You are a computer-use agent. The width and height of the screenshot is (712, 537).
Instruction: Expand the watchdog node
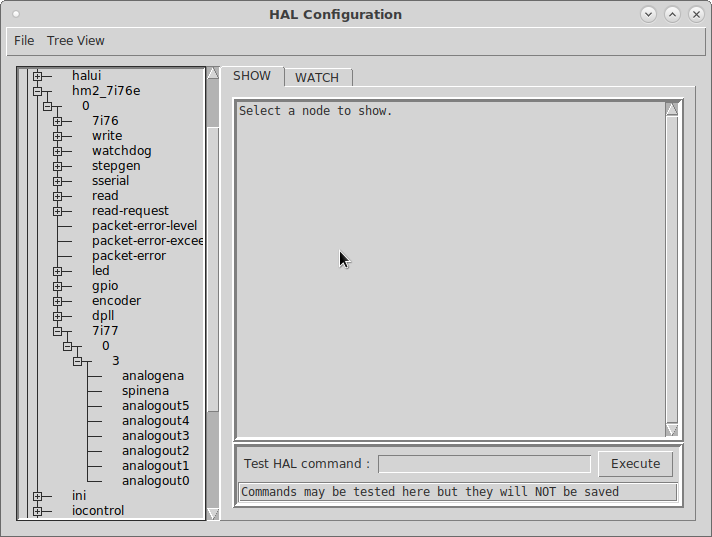click(57, 151)
